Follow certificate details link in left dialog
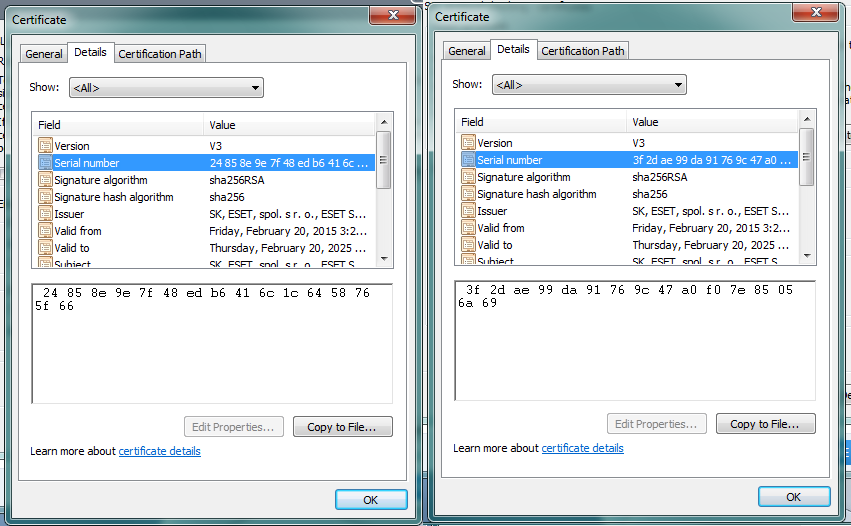The width and height of the screenshot is (851, 526). coord(159,451)
